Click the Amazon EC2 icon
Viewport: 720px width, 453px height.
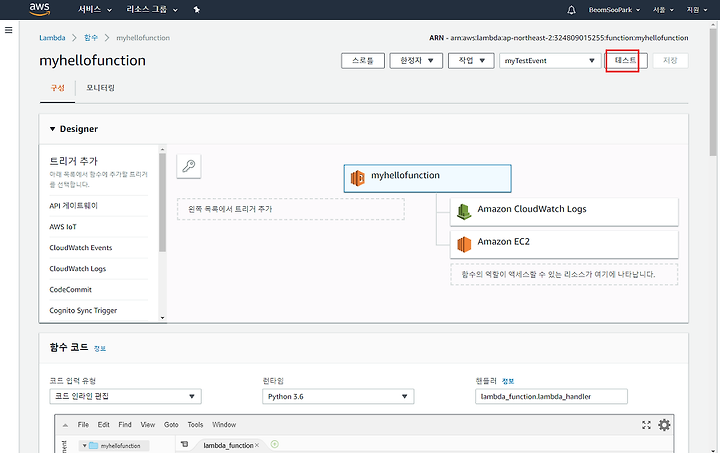click(x=464, y=244)
